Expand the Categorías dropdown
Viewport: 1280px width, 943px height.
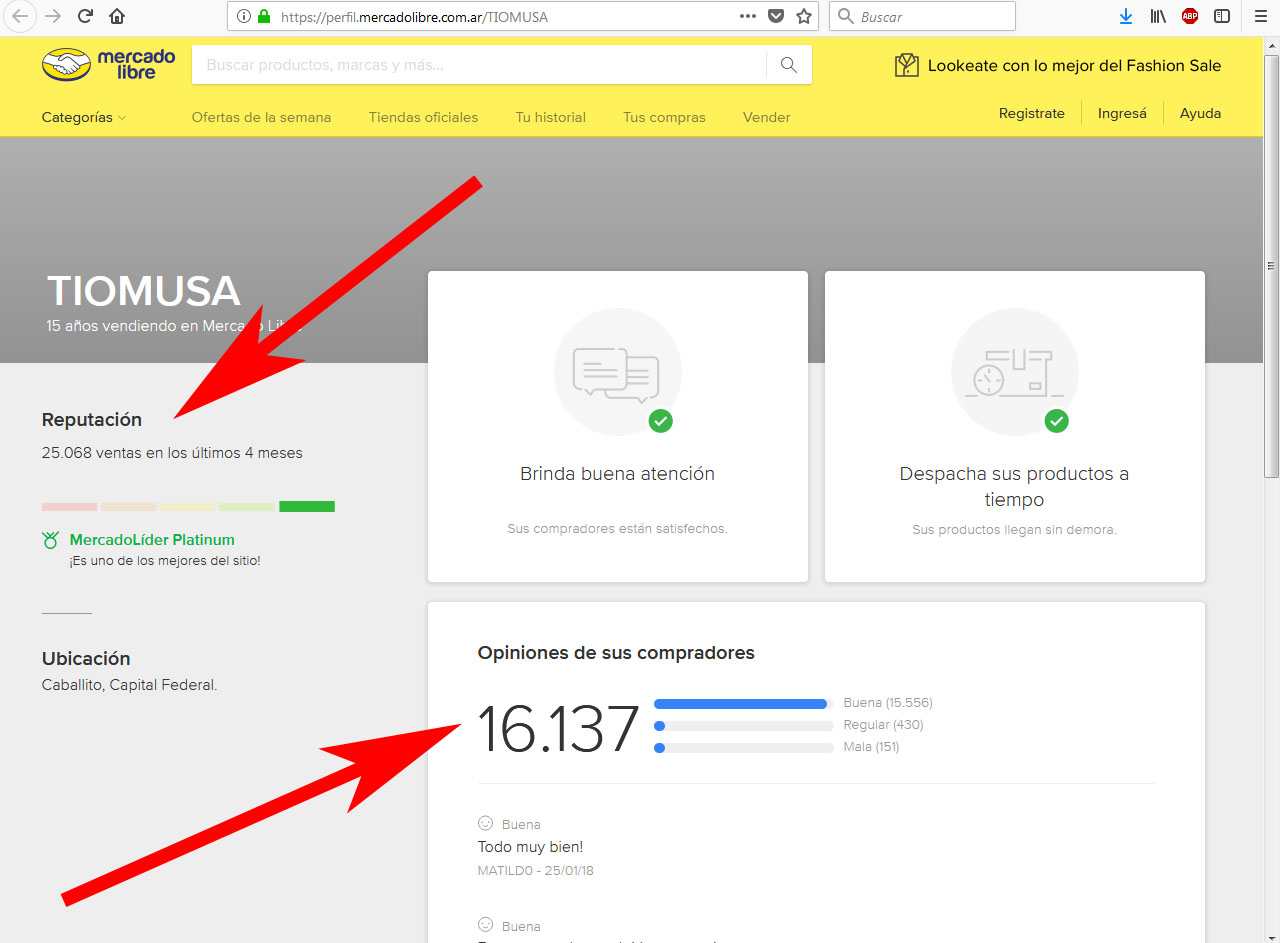pyautogui.click(x=82, y=117)
